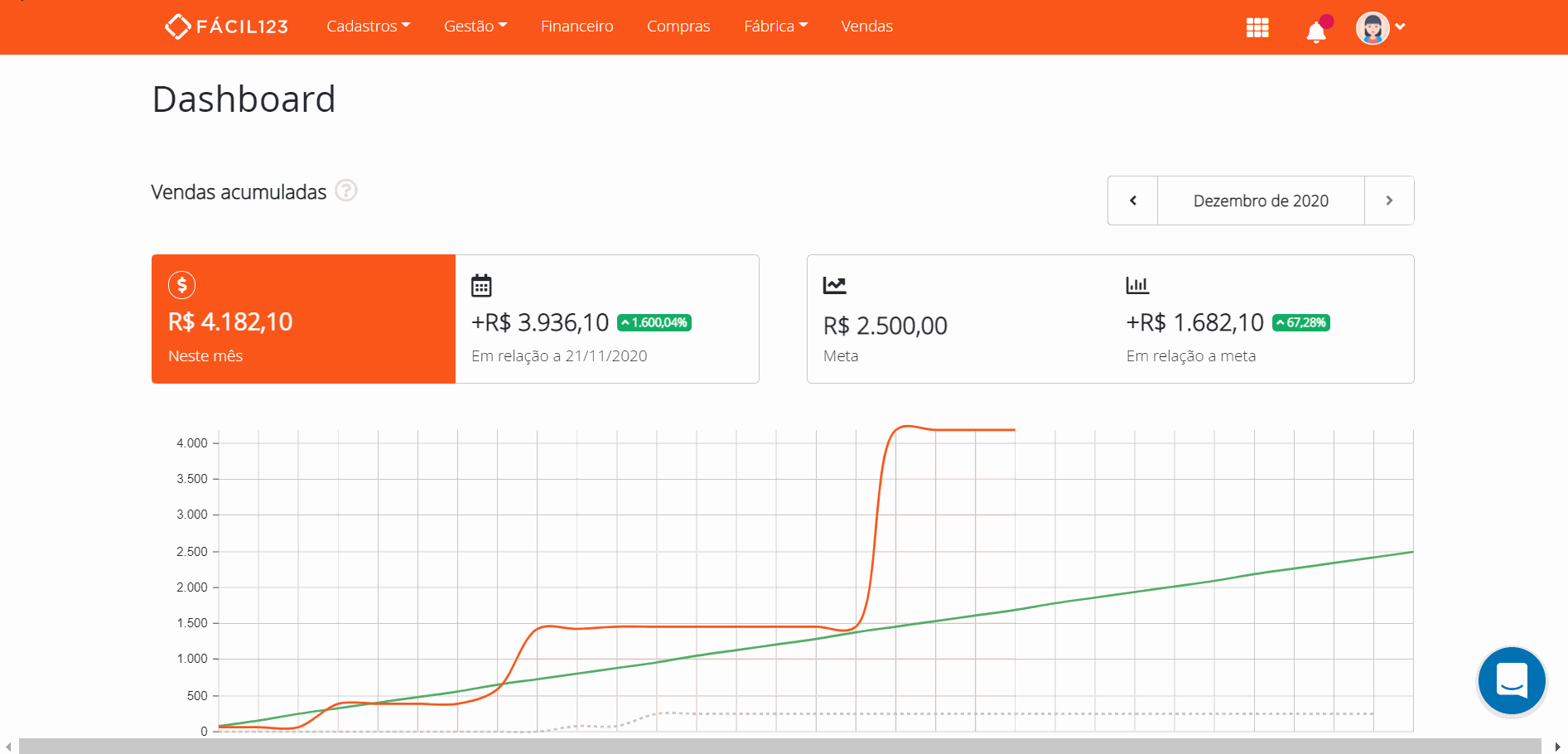
Task: Click the trend chart icon above Meta
Action: (x=834, y=286)
